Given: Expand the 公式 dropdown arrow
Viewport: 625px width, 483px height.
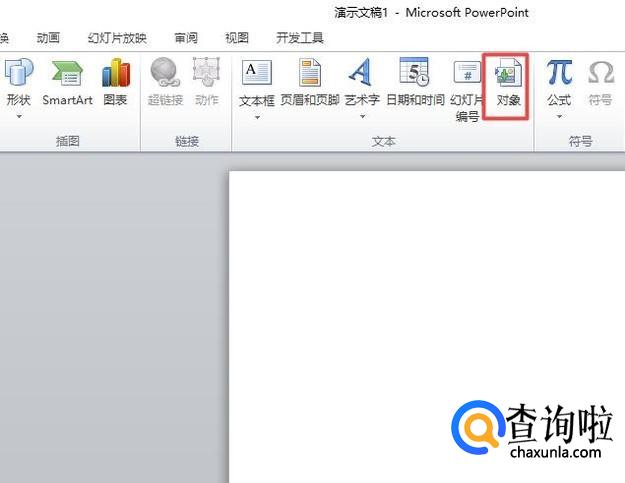Looking at the screenshot, I should (559, 116).
